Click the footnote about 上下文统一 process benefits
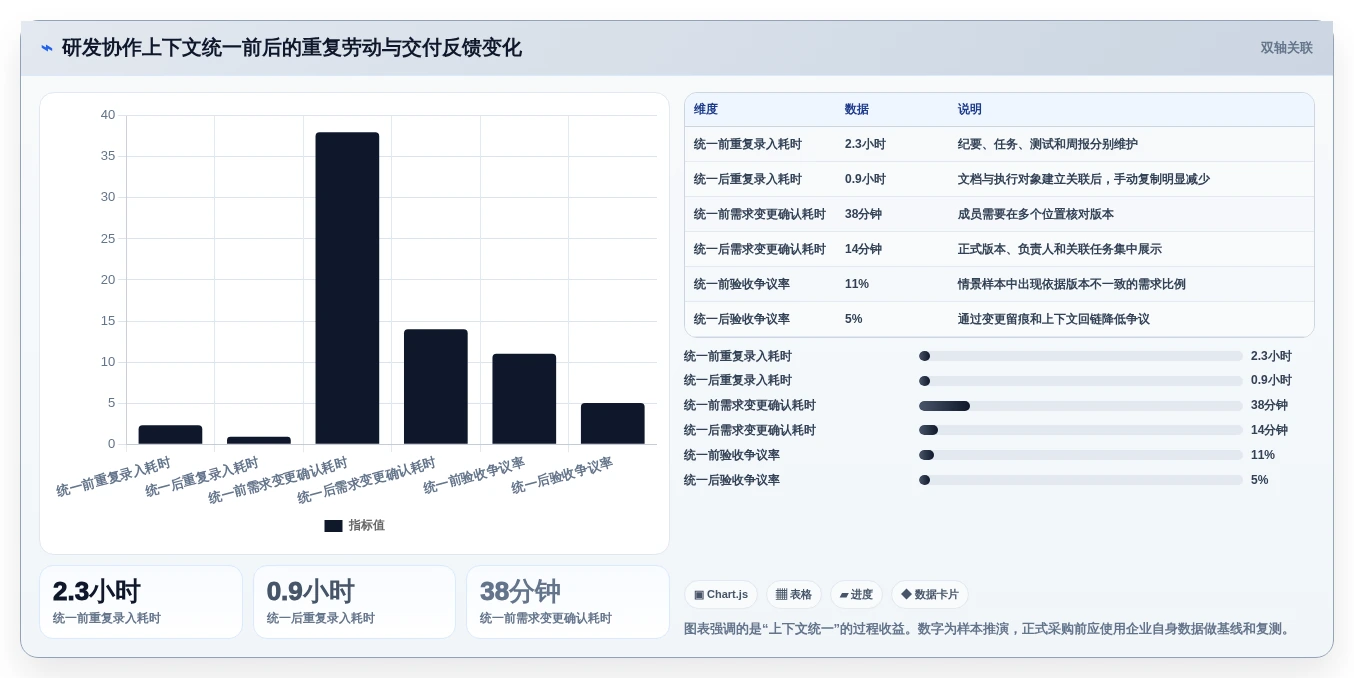Screen dimensions: 1354x678 (989, 629)
